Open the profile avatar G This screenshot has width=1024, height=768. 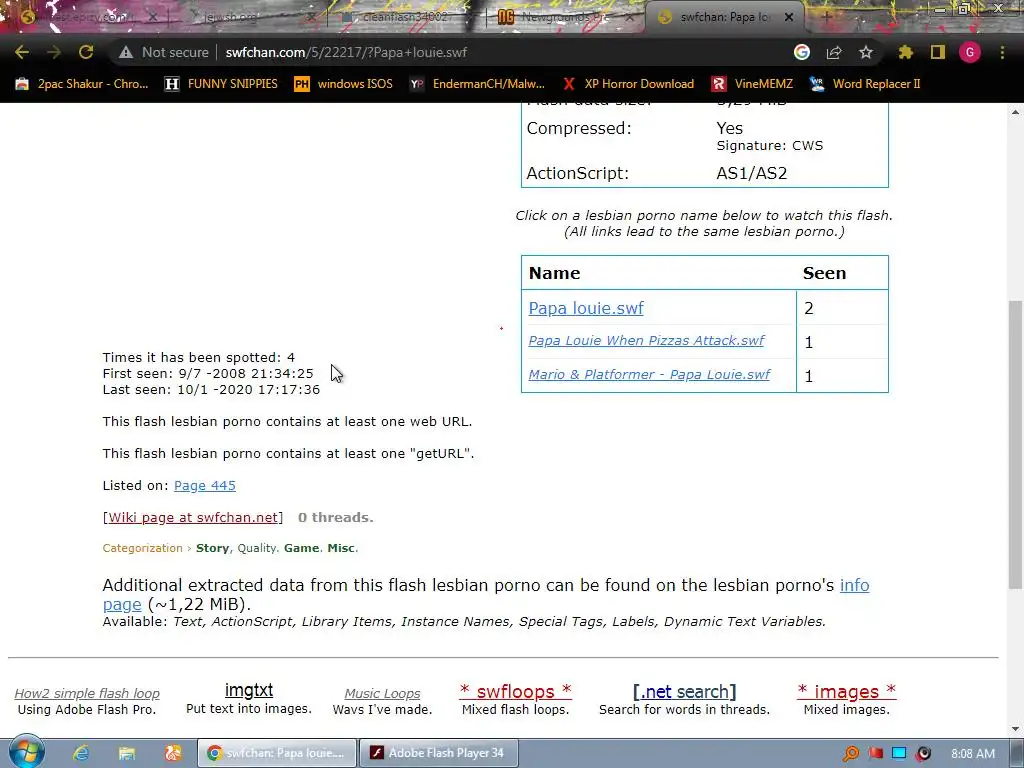coord(970,52)
